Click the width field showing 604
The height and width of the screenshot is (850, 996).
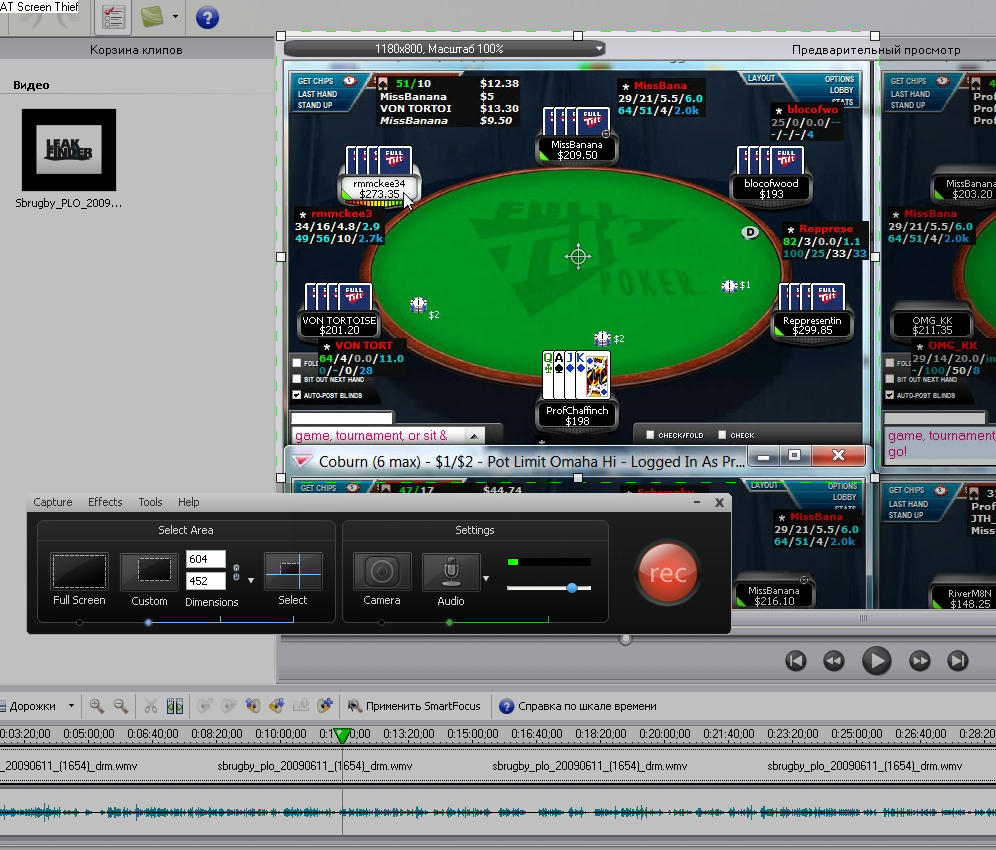205,560
